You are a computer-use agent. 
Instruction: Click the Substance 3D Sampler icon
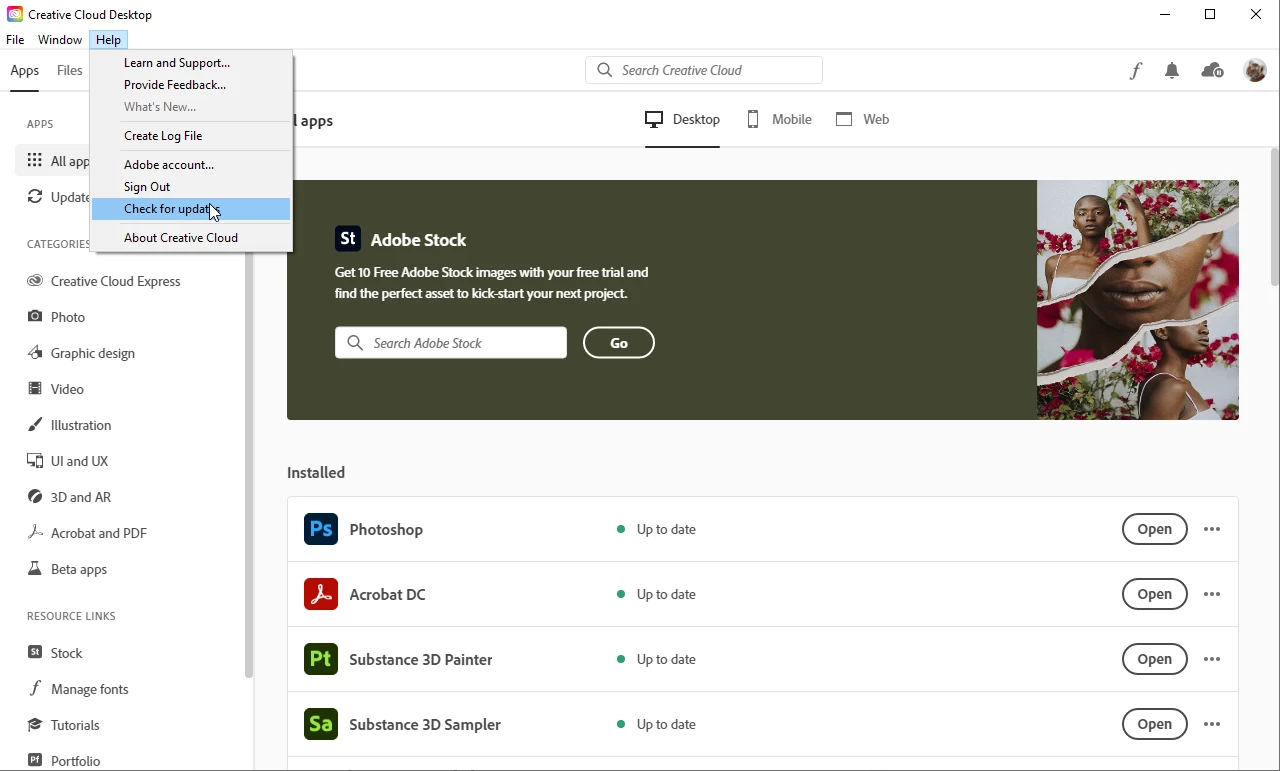(x=321, y=724)
